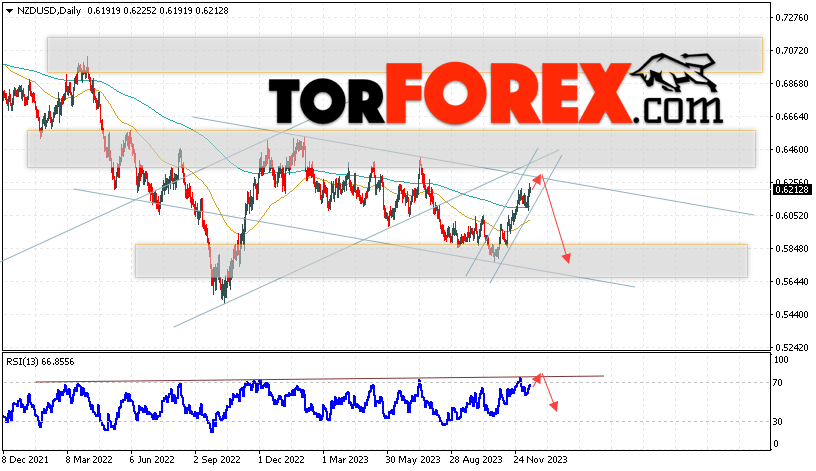Click the 1 Dec 2022 date label
This screenshot has height=471, width=816.
tap(281, 460)
